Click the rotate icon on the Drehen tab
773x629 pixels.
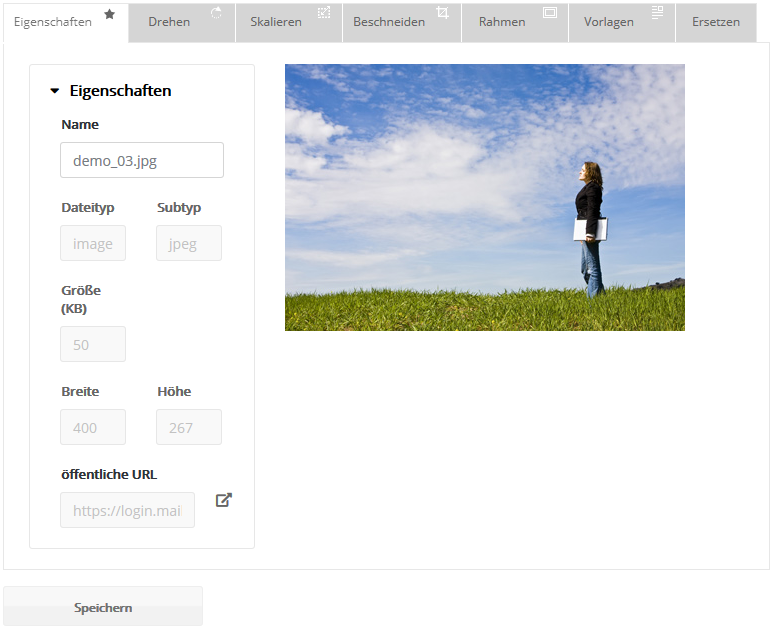(216, 12)
